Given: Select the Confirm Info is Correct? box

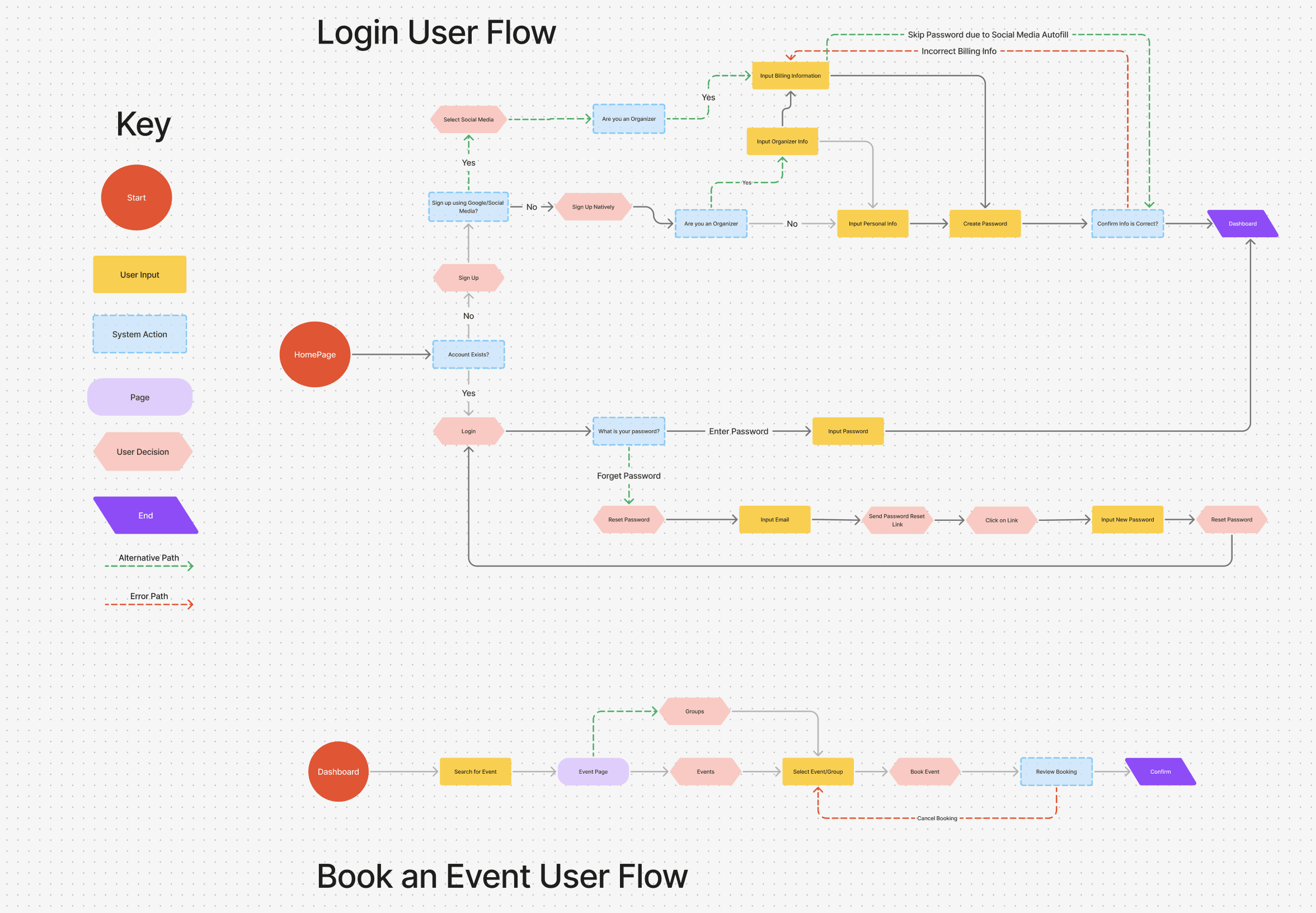Looking at the screenshot, I should [x=1127, y=224].
